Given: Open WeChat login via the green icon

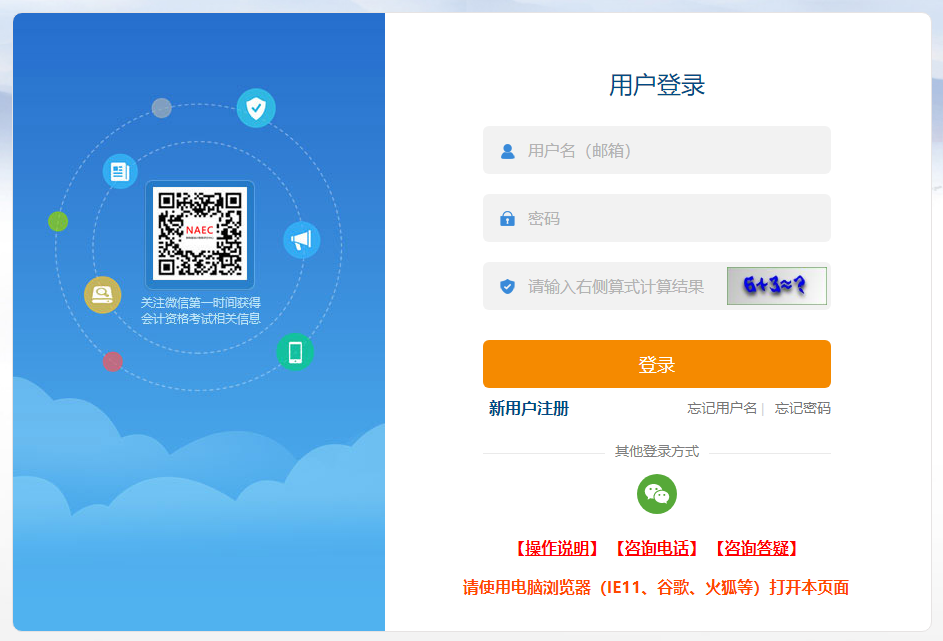Looking at the screenshot, I should tap(657, 494).
